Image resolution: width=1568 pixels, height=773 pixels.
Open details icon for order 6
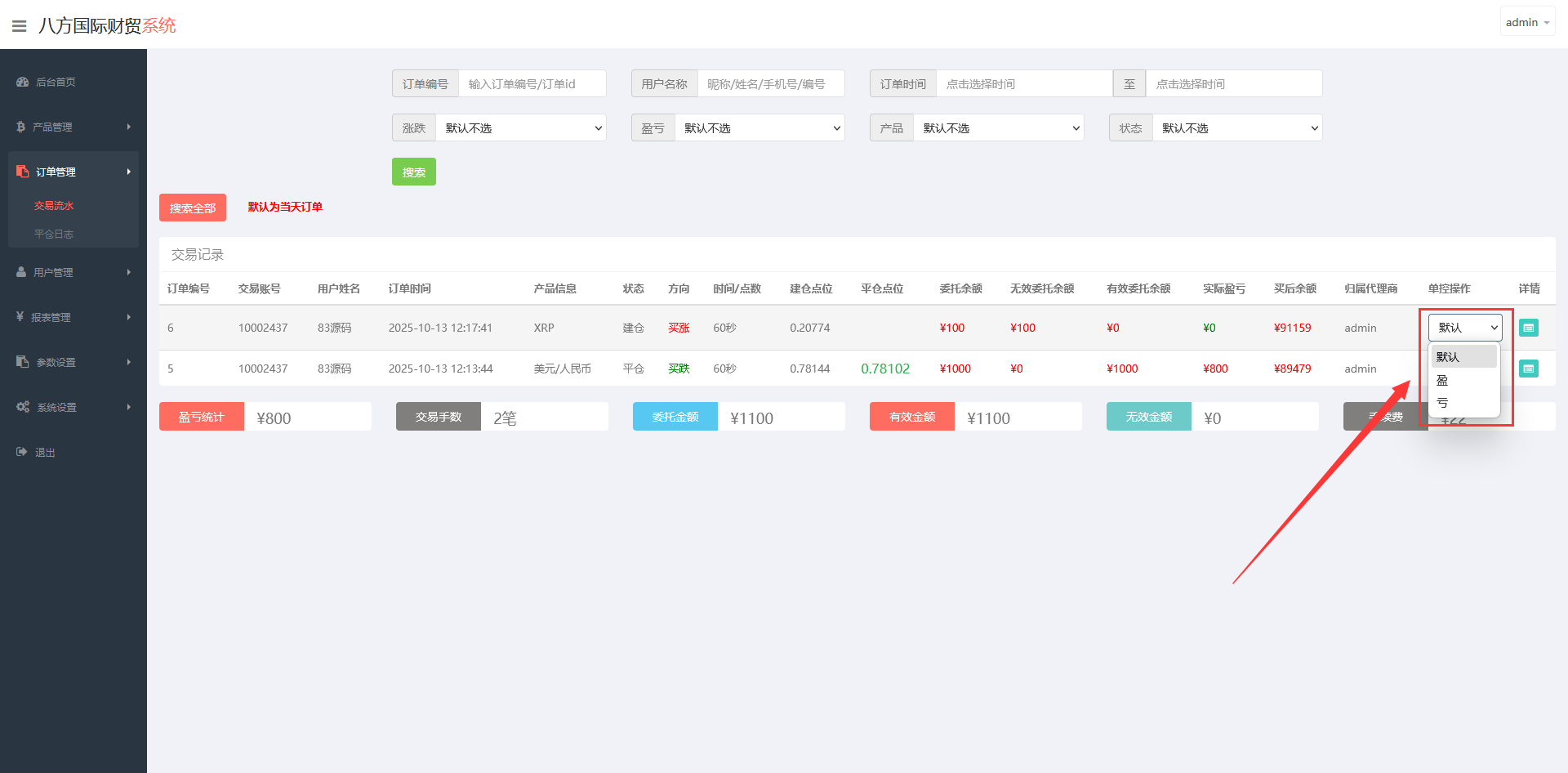coord(1528,328)
